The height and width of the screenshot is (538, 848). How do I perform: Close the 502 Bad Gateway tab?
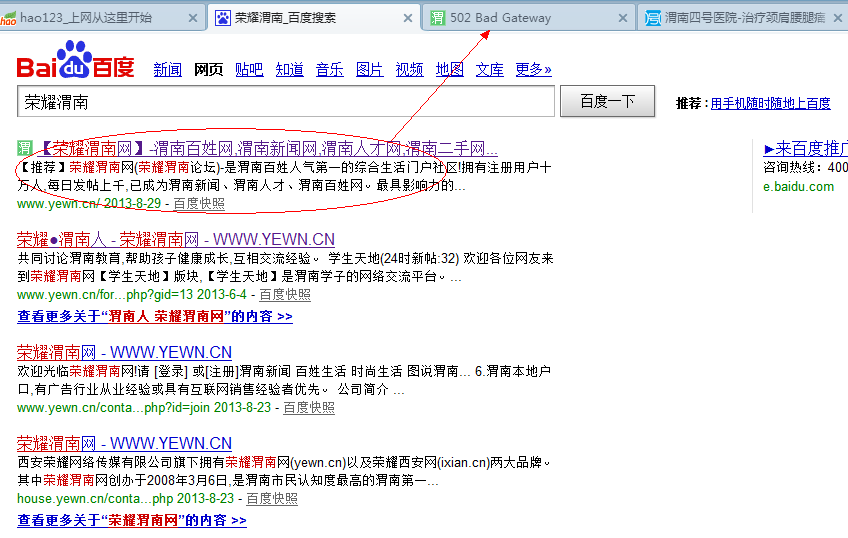(623, 18)
